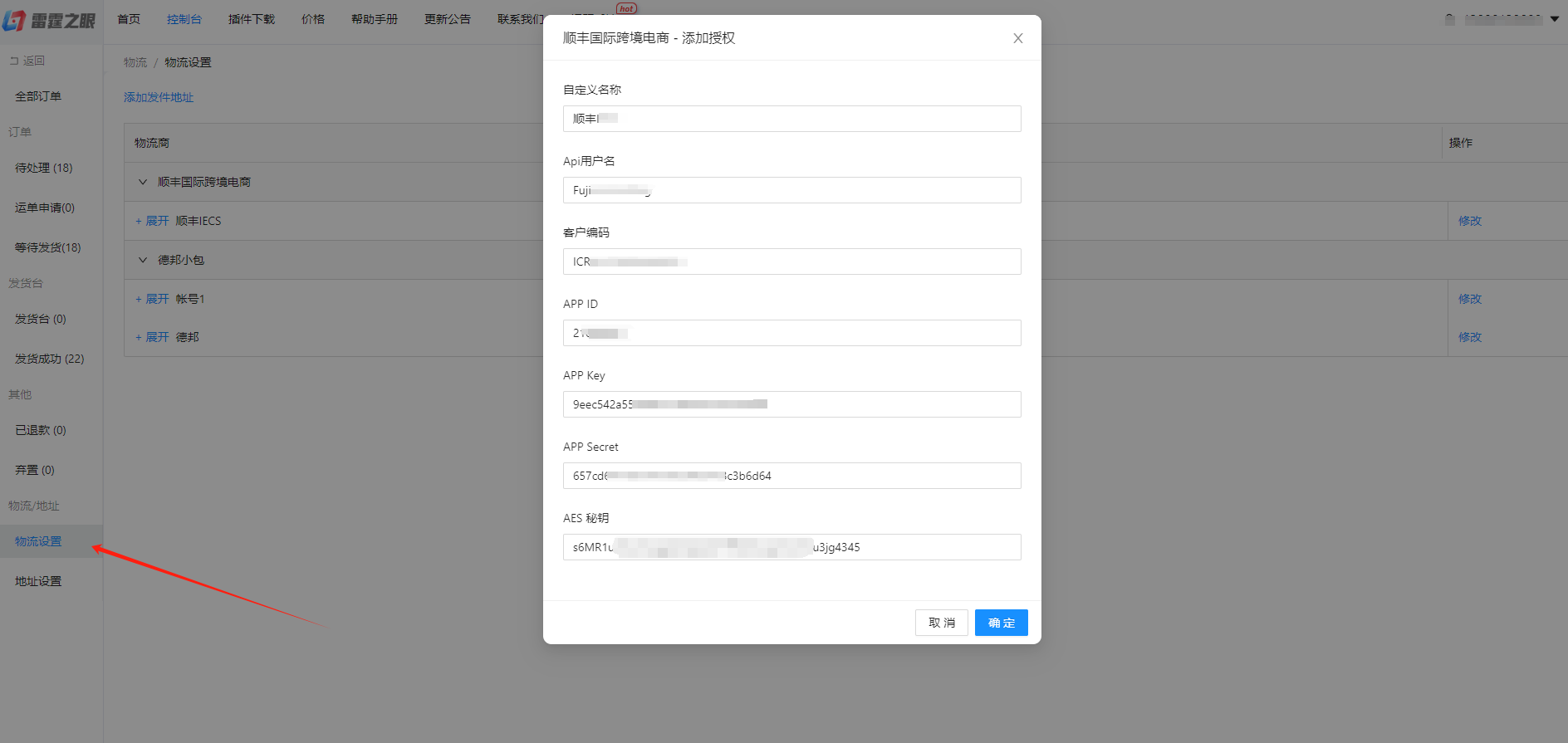The height and width of the screenshot is (743, 1568).
Task: Open the 更新公告 nav item
Action: click(448, 19)
